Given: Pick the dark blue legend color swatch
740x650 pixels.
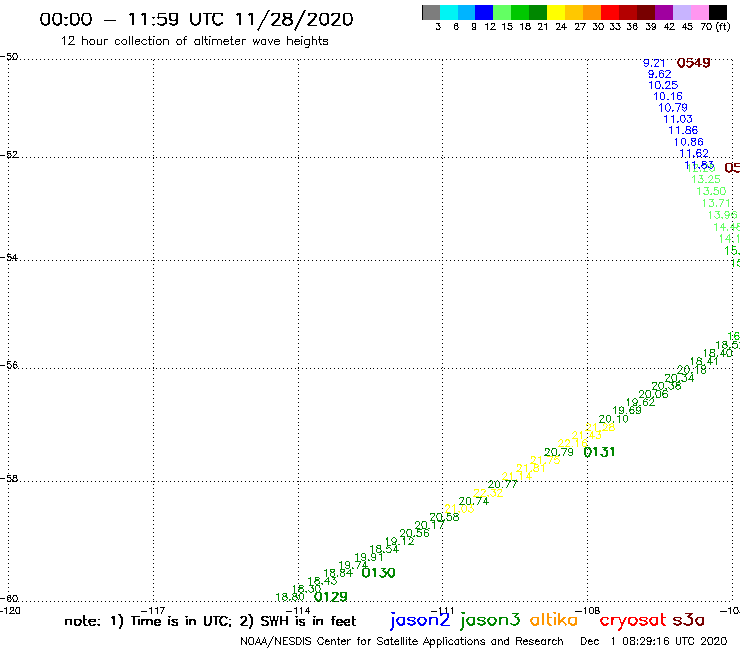Looking at the screenshot, I should (484, 13).
